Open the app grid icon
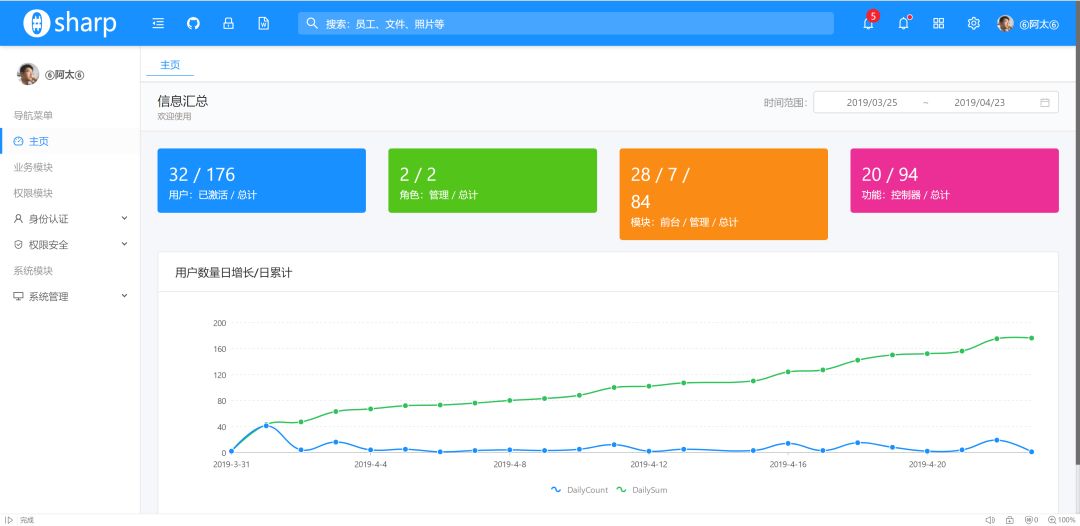 [938, 23]
